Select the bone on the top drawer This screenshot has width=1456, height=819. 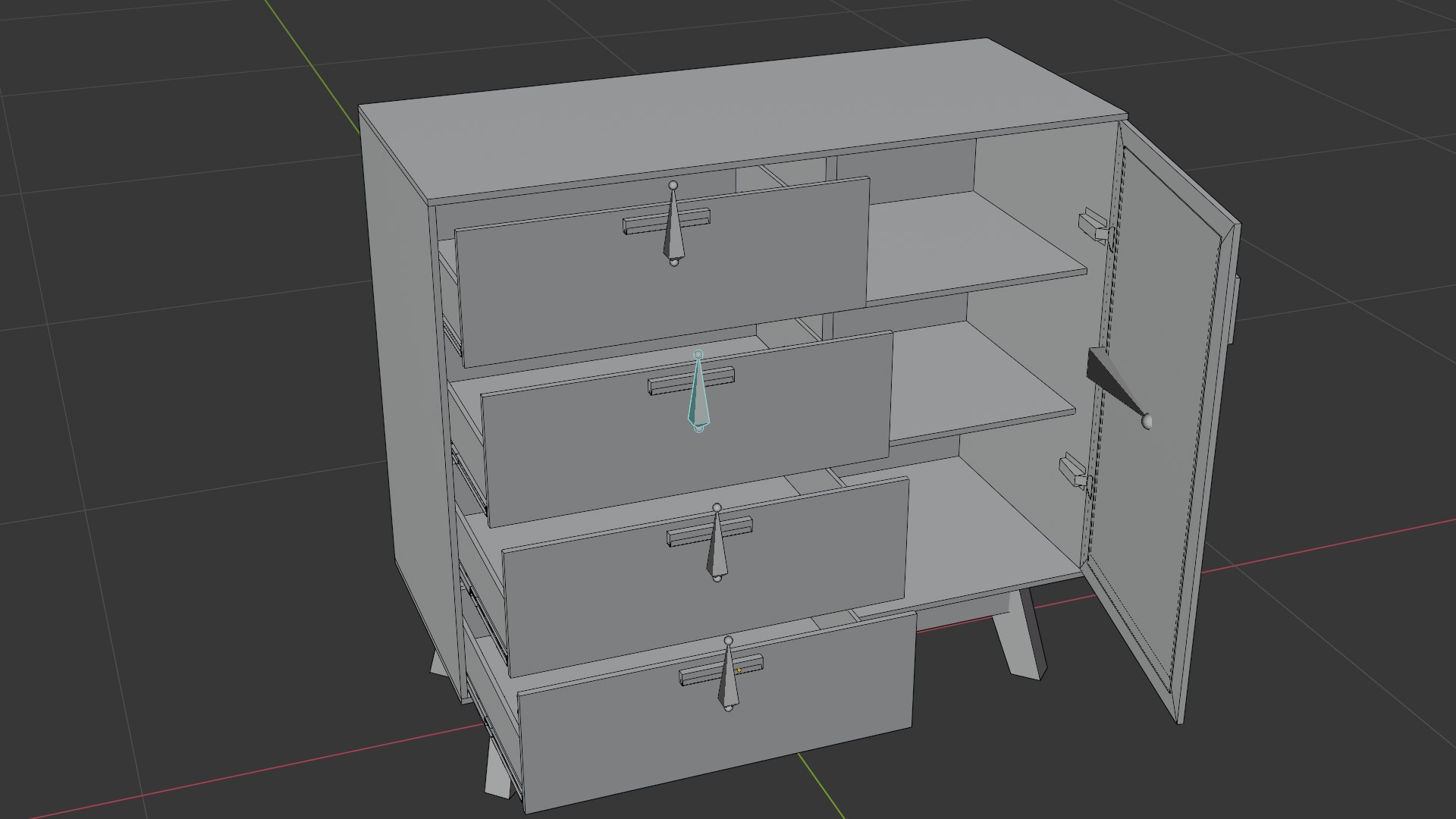[x=673, y=224]
